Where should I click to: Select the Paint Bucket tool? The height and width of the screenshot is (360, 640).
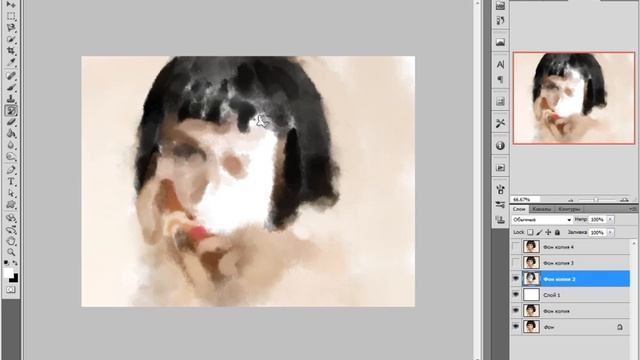11,133
